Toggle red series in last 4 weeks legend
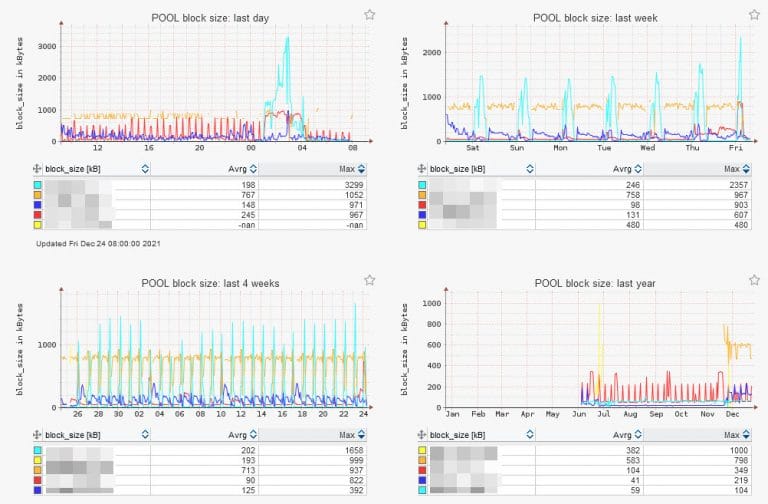 click(38, 480)
